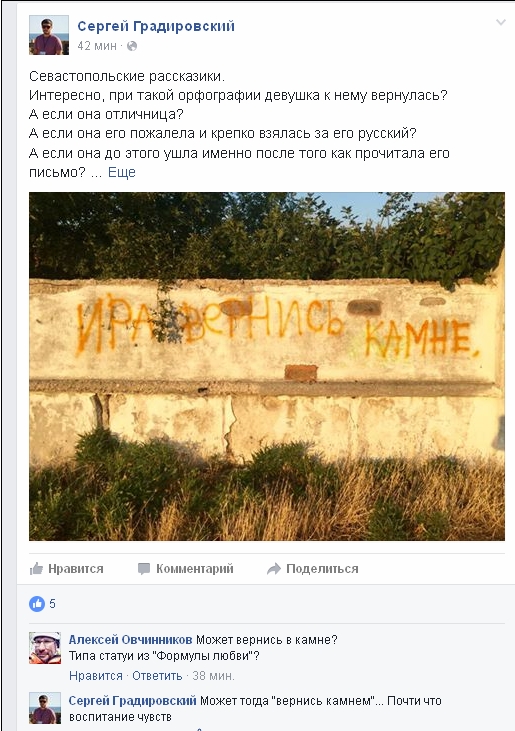The width and height of the screenshot is (515, 731).
Task: Reply to comment with Ответить
Action: click(157, 676)
